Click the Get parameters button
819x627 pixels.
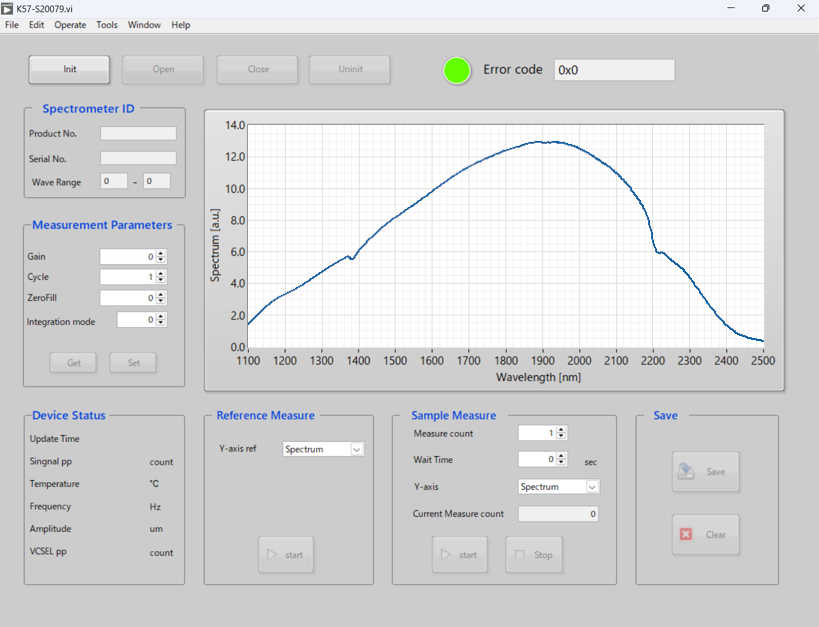coord(74,363)
